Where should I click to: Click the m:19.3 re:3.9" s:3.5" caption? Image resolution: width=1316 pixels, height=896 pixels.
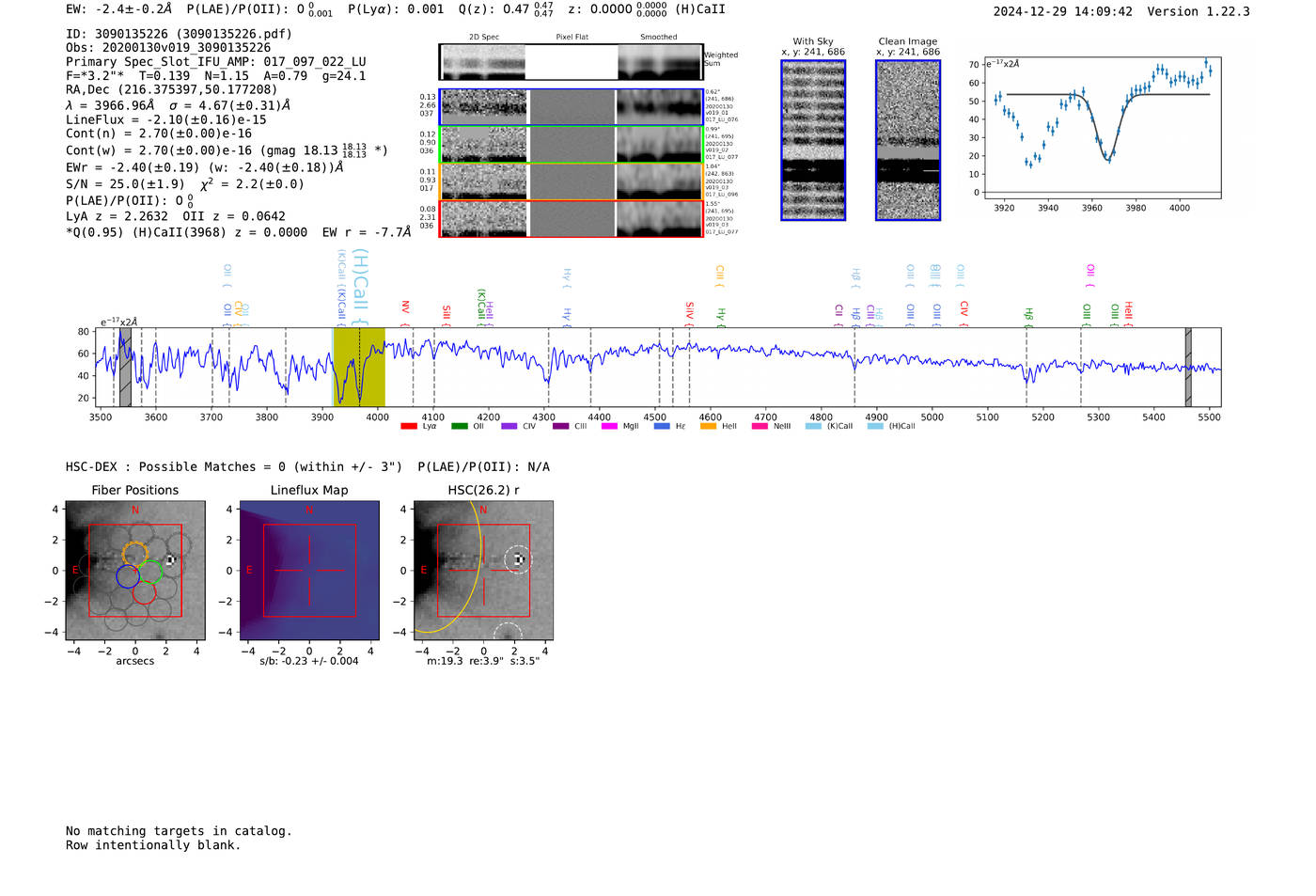pyautogui.click(x=483, y=661)
